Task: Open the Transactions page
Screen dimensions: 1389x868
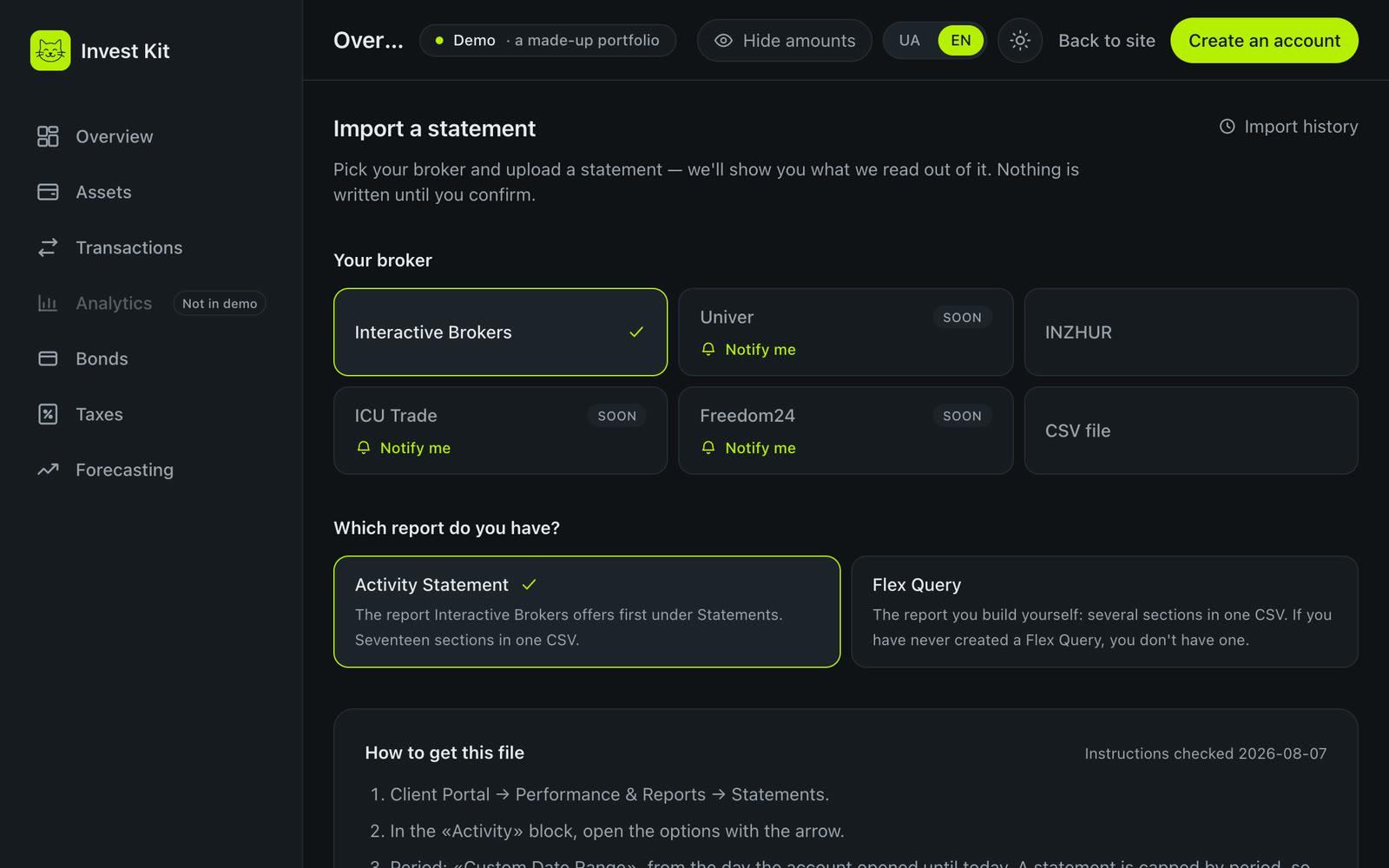Action: click(151, 247)
